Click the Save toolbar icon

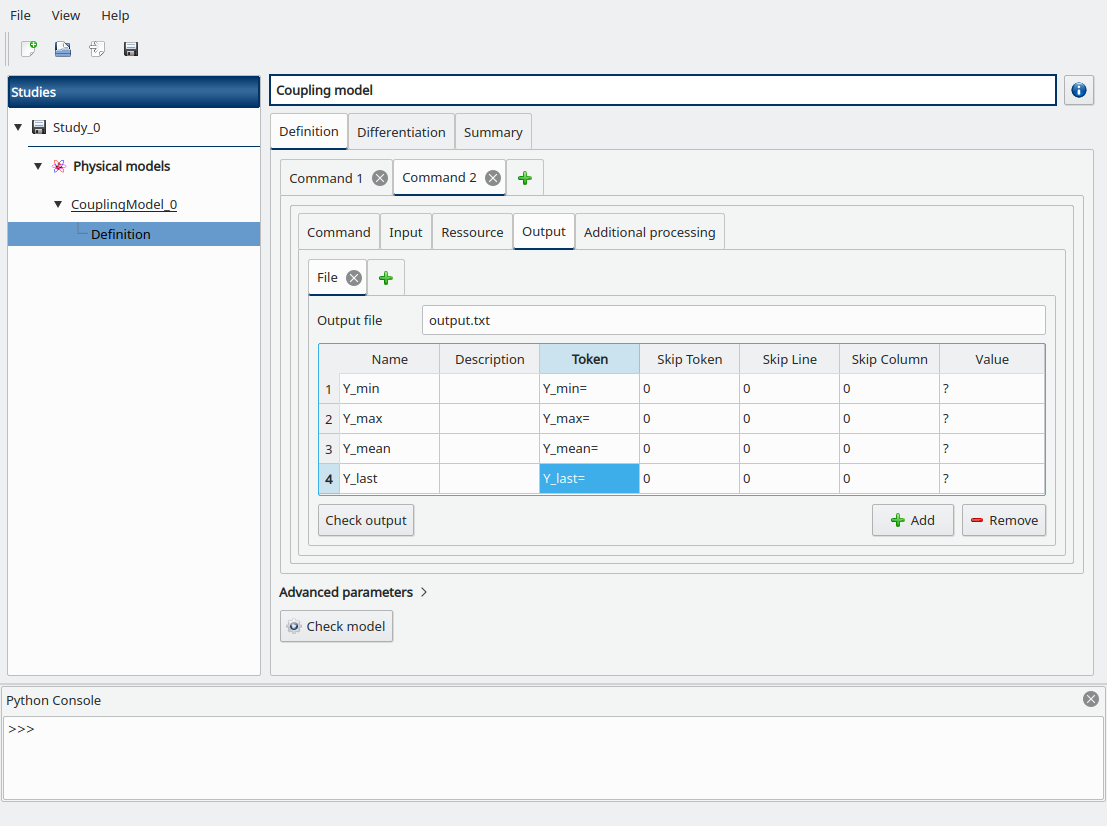click(x=131, y=49)
